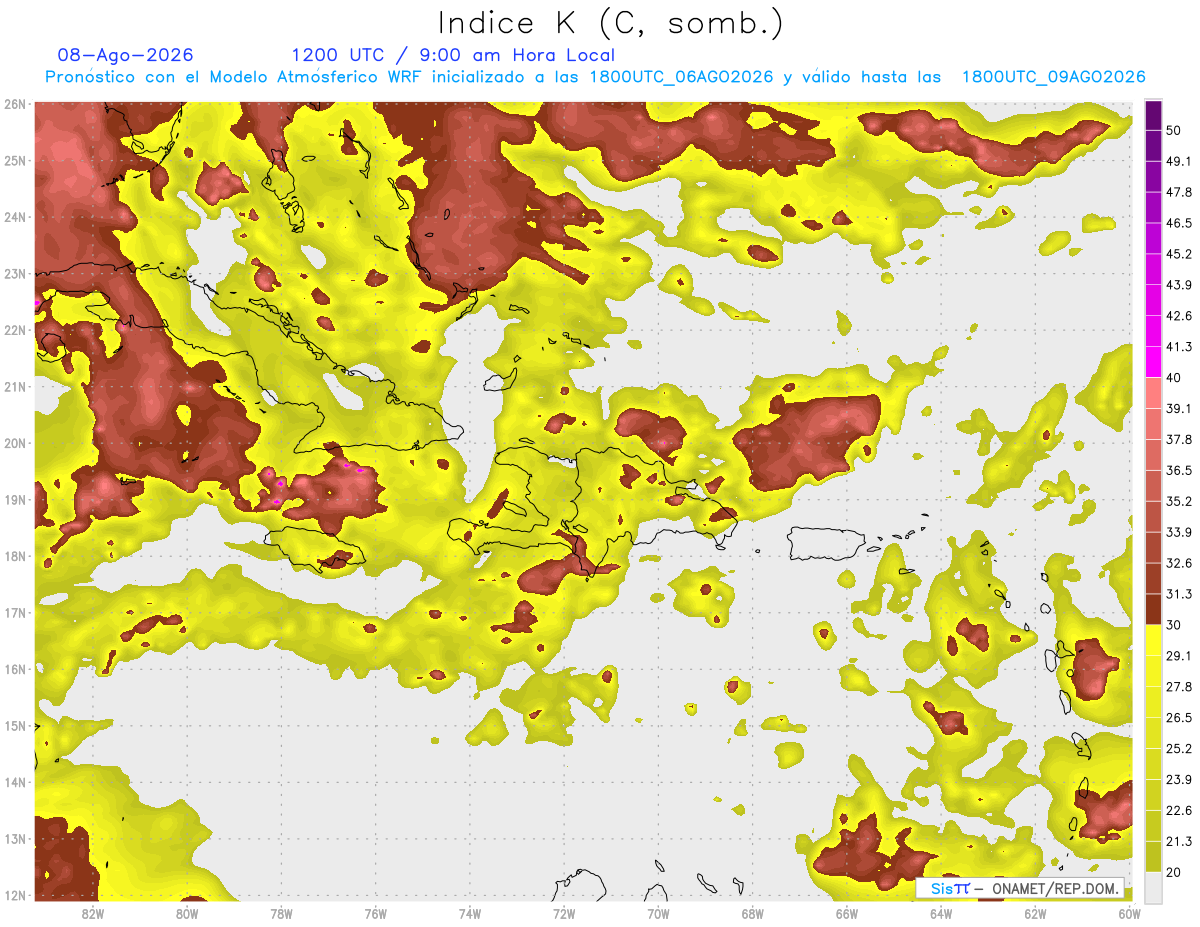This screenshot has width=1200, height=927.
Task: Click the legend value '23.9'
Action: (x=1179, y=780)
